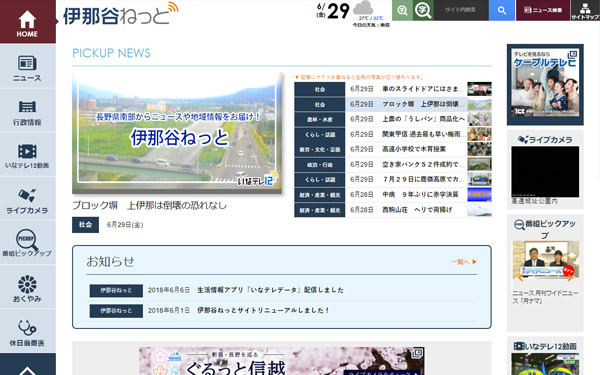600x375 pixels.
Task: Go to HOME in the sidebar
Action: coord(28,21)
